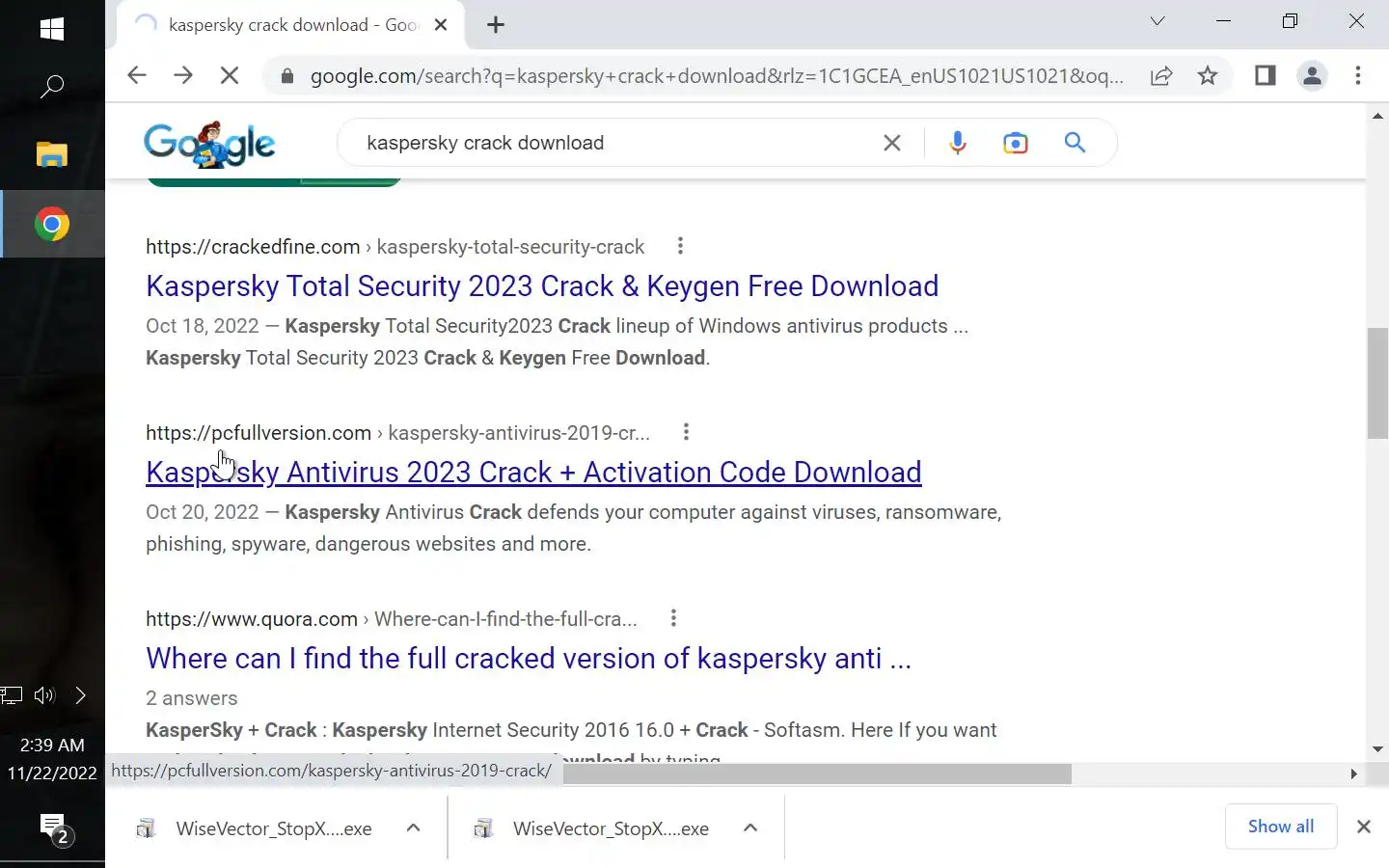Click '2 answers' text under Quora result

(191, 698)
